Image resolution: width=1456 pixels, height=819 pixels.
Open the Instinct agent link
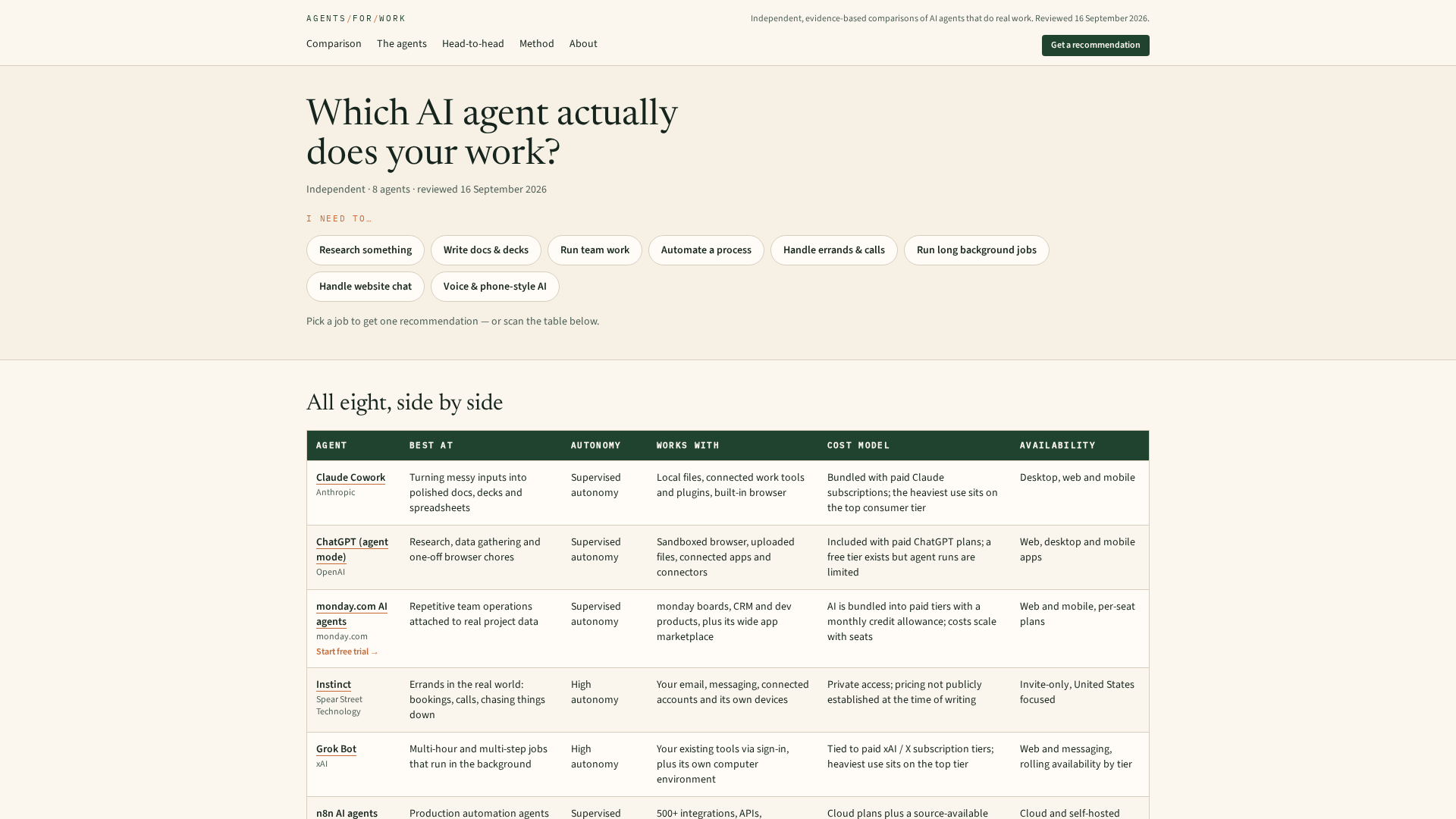coord(334,685)
